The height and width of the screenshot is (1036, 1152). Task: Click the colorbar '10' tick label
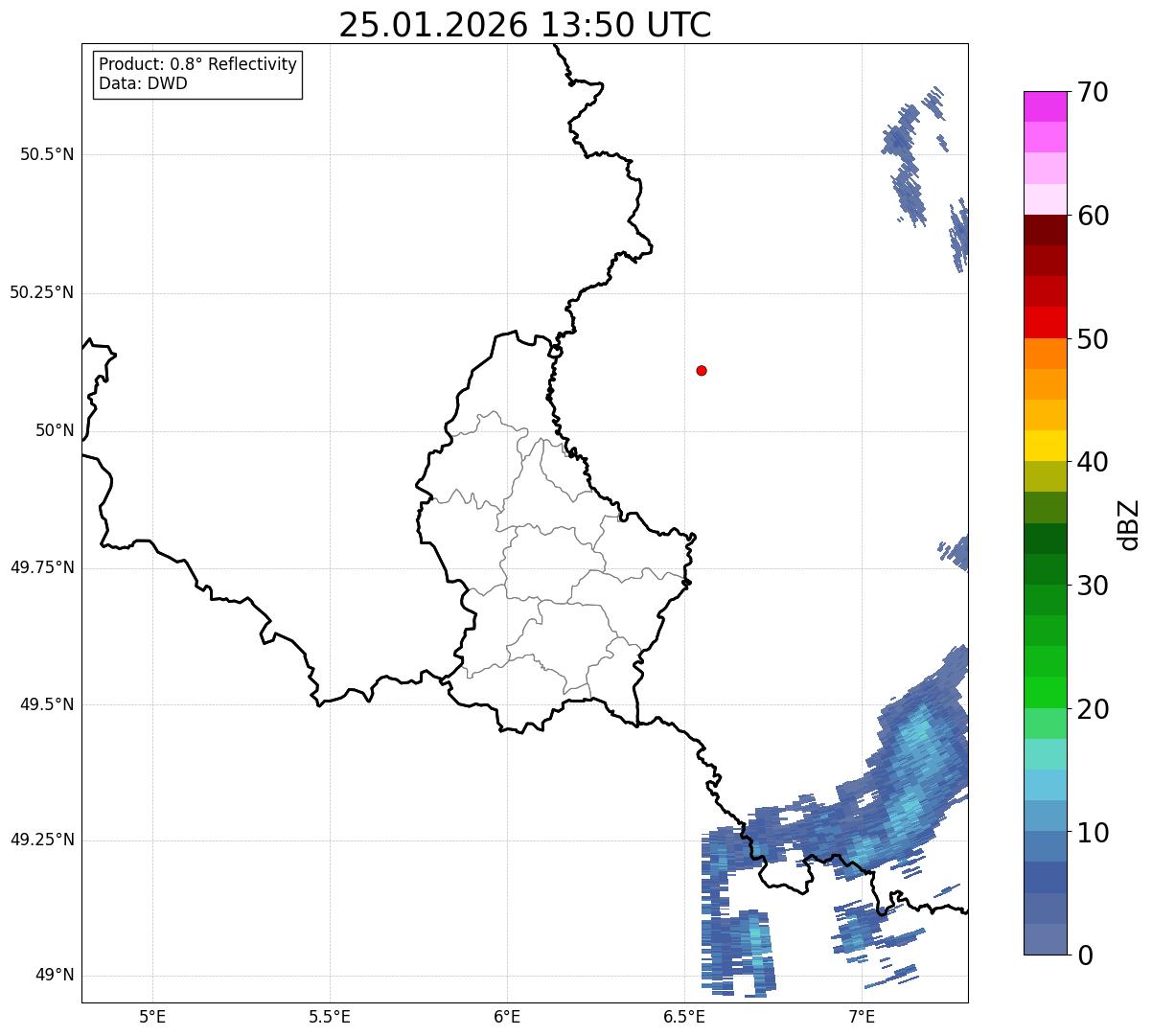(x=1093, y=833)
